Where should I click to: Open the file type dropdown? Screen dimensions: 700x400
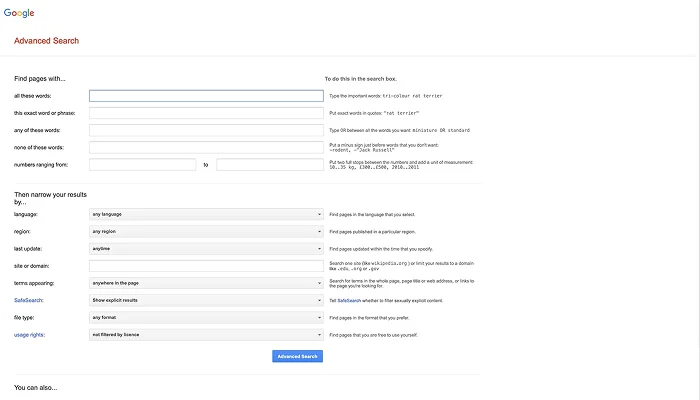pos(206,317)
